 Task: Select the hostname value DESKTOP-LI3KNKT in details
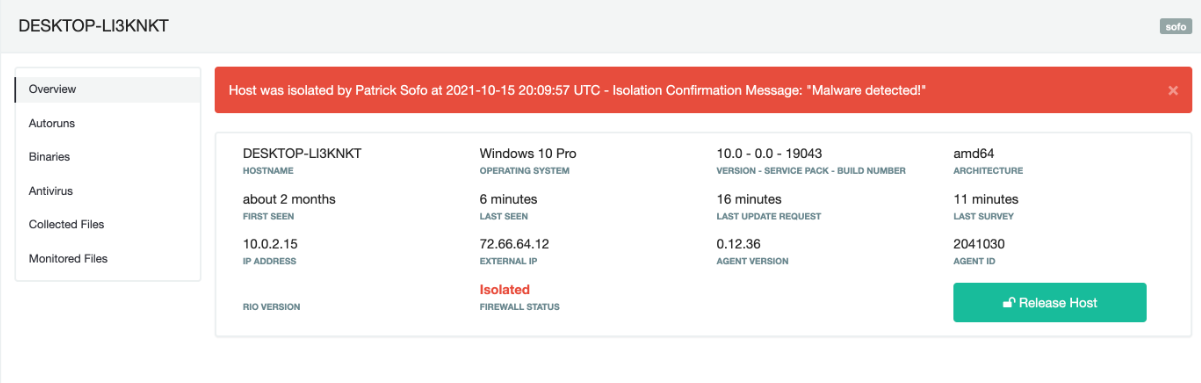[x=302, y=154]
